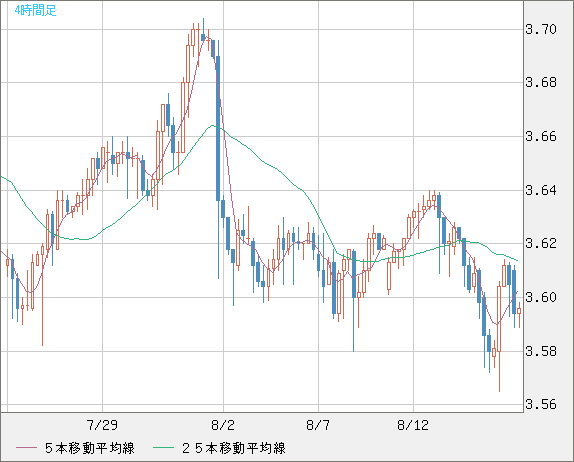
Task: Click the 5本移動平均線 legend text
Action: click(90, 448)
